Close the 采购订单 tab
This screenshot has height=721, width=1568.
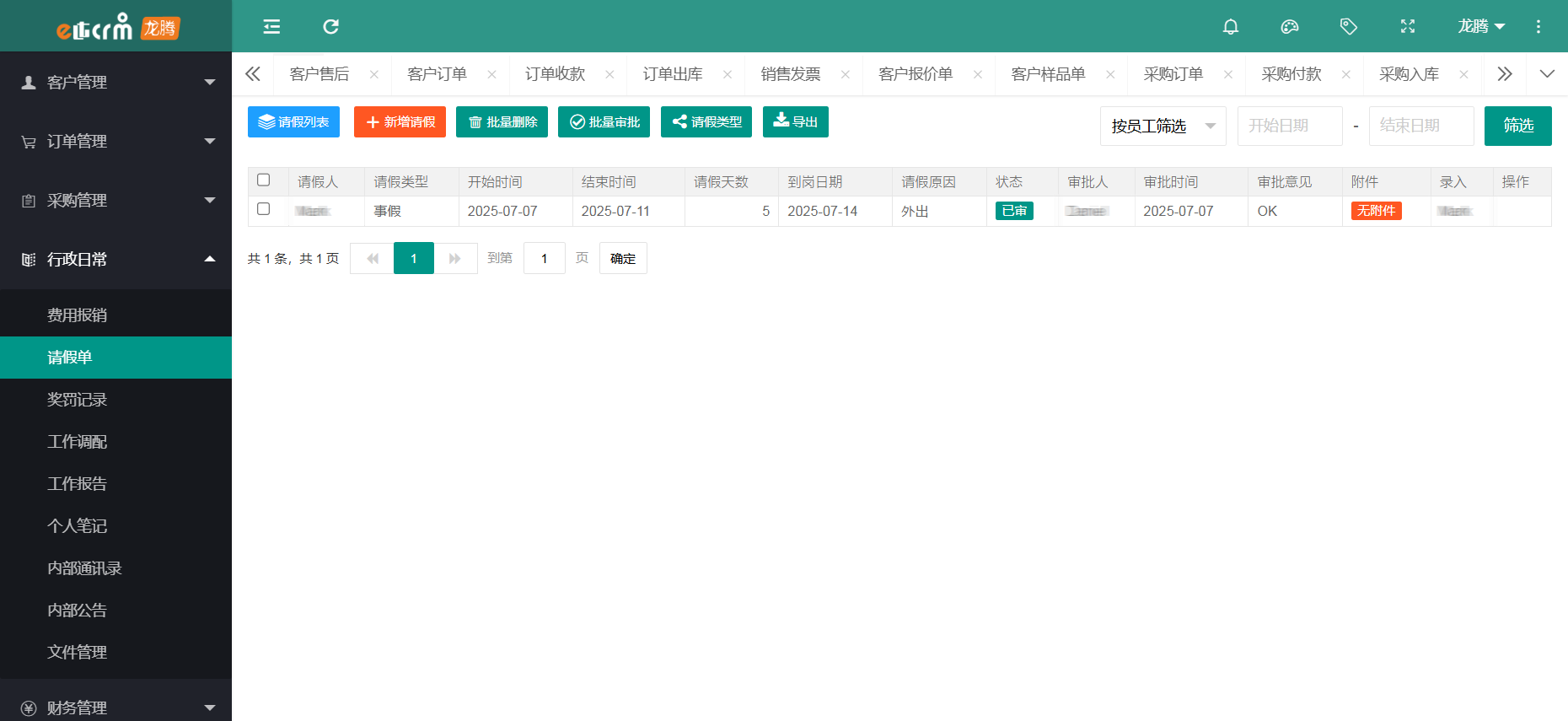click(1228, 74)
